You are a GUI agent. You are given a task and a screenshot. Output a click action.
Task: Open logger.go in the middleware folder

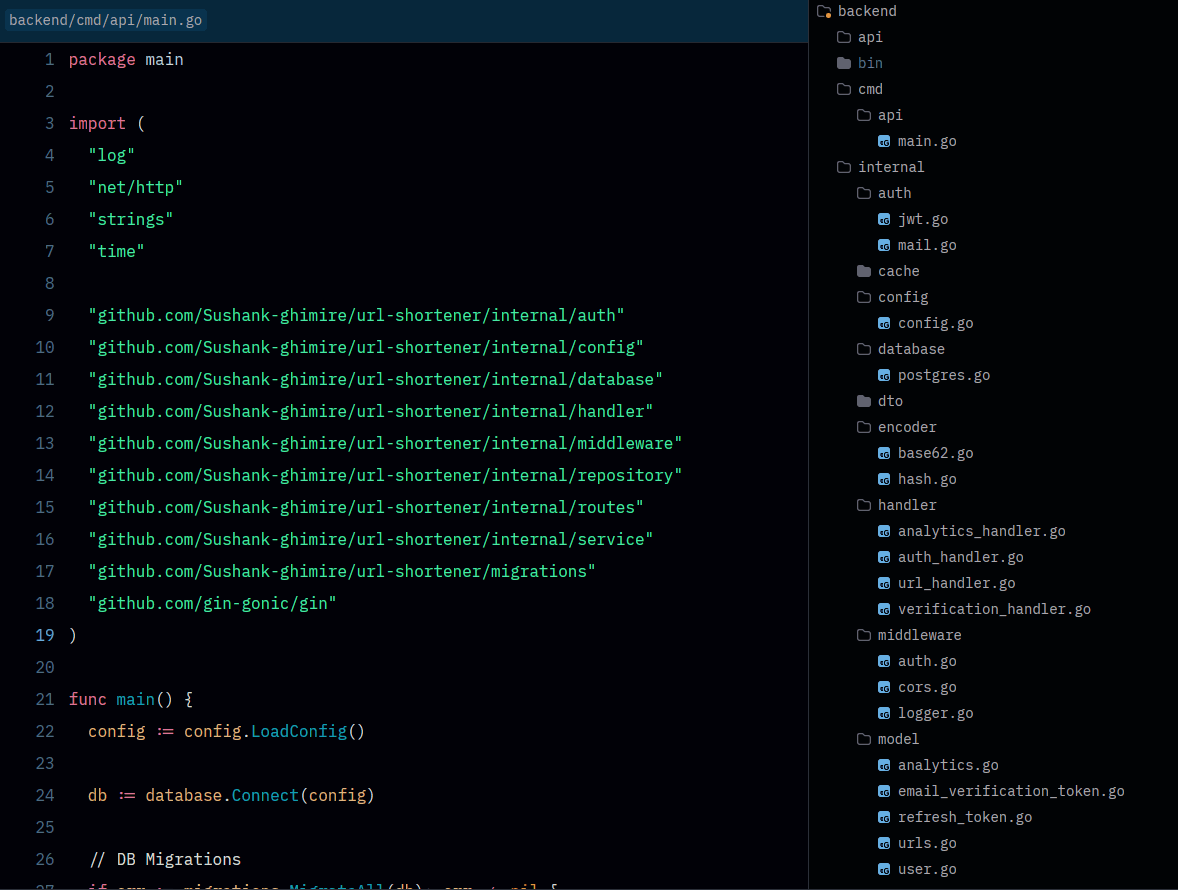(x=935, y=714)
